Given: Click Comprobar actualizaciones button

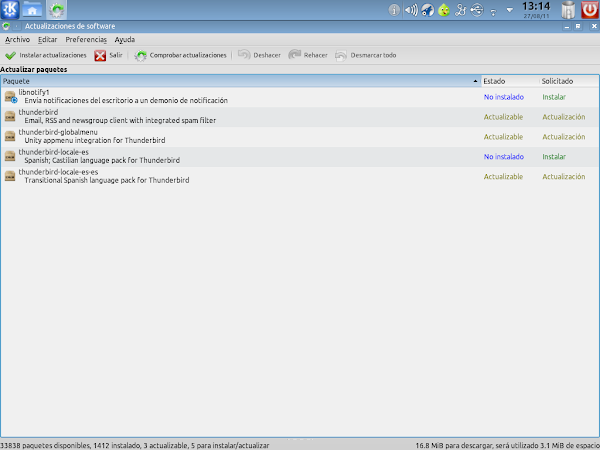Looking at the screenshot, I should (x=180, y=55).
